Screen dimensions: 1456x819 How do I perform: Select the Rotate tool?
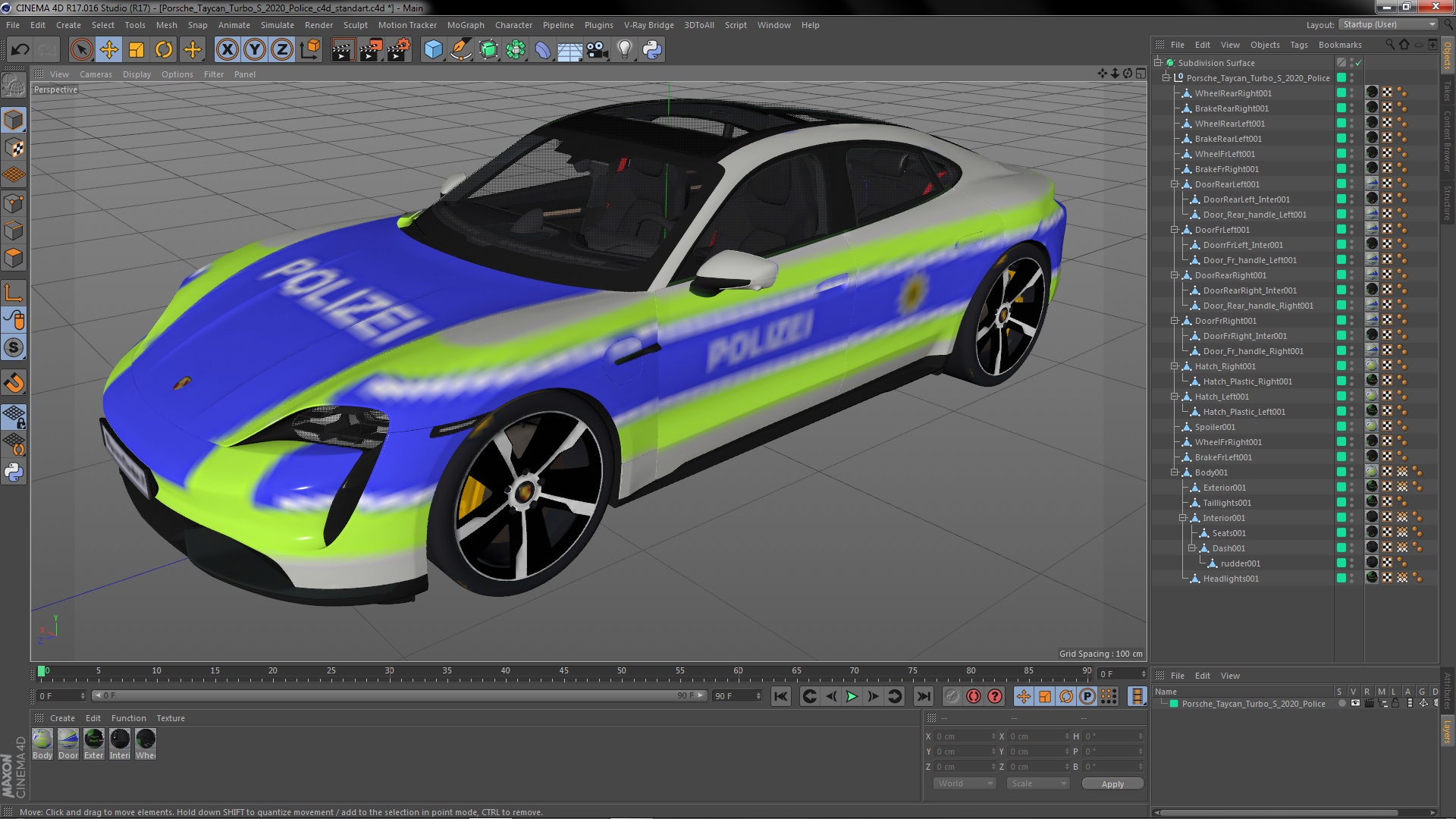click(164, 50)
